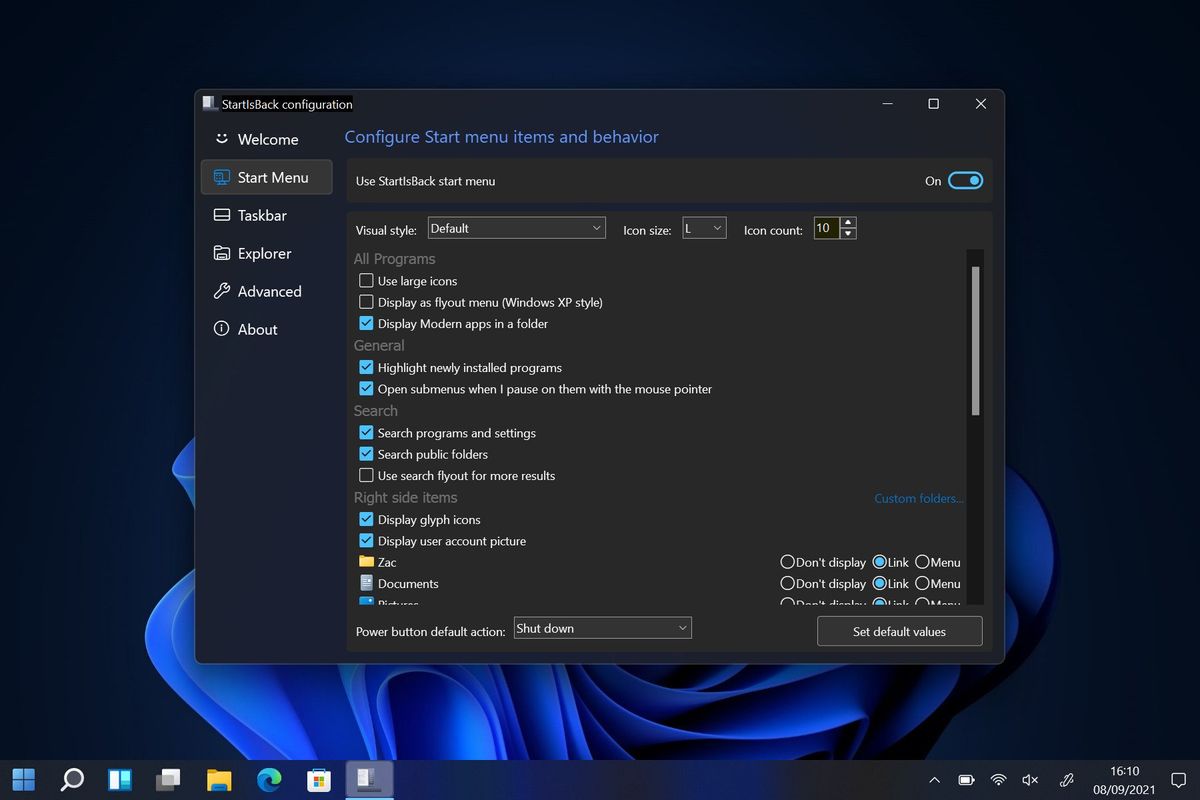Click the About info icon in the sidebar
Image resolution: width=1200 pixels, height=800 pixels.
(221, 329)
